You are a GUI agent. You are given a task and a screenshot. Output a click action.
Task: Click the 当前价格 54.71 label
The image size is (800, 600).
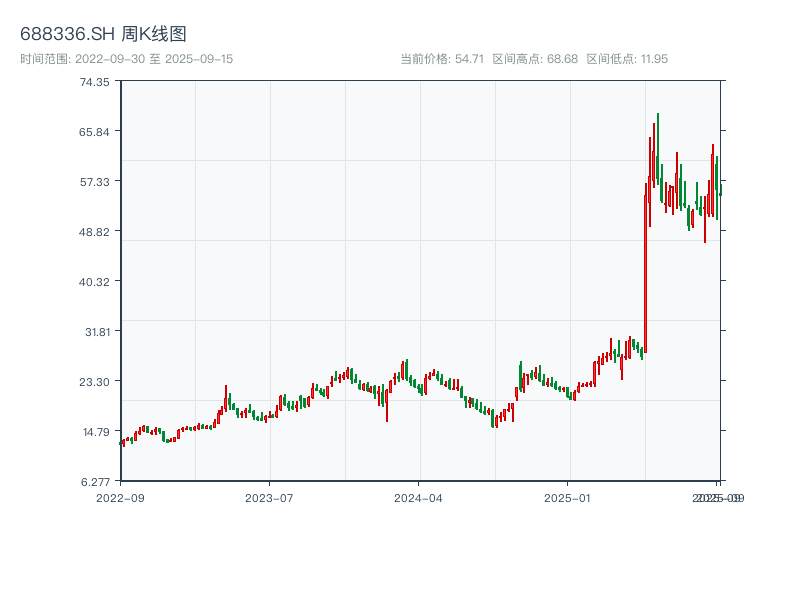point(442,59)
